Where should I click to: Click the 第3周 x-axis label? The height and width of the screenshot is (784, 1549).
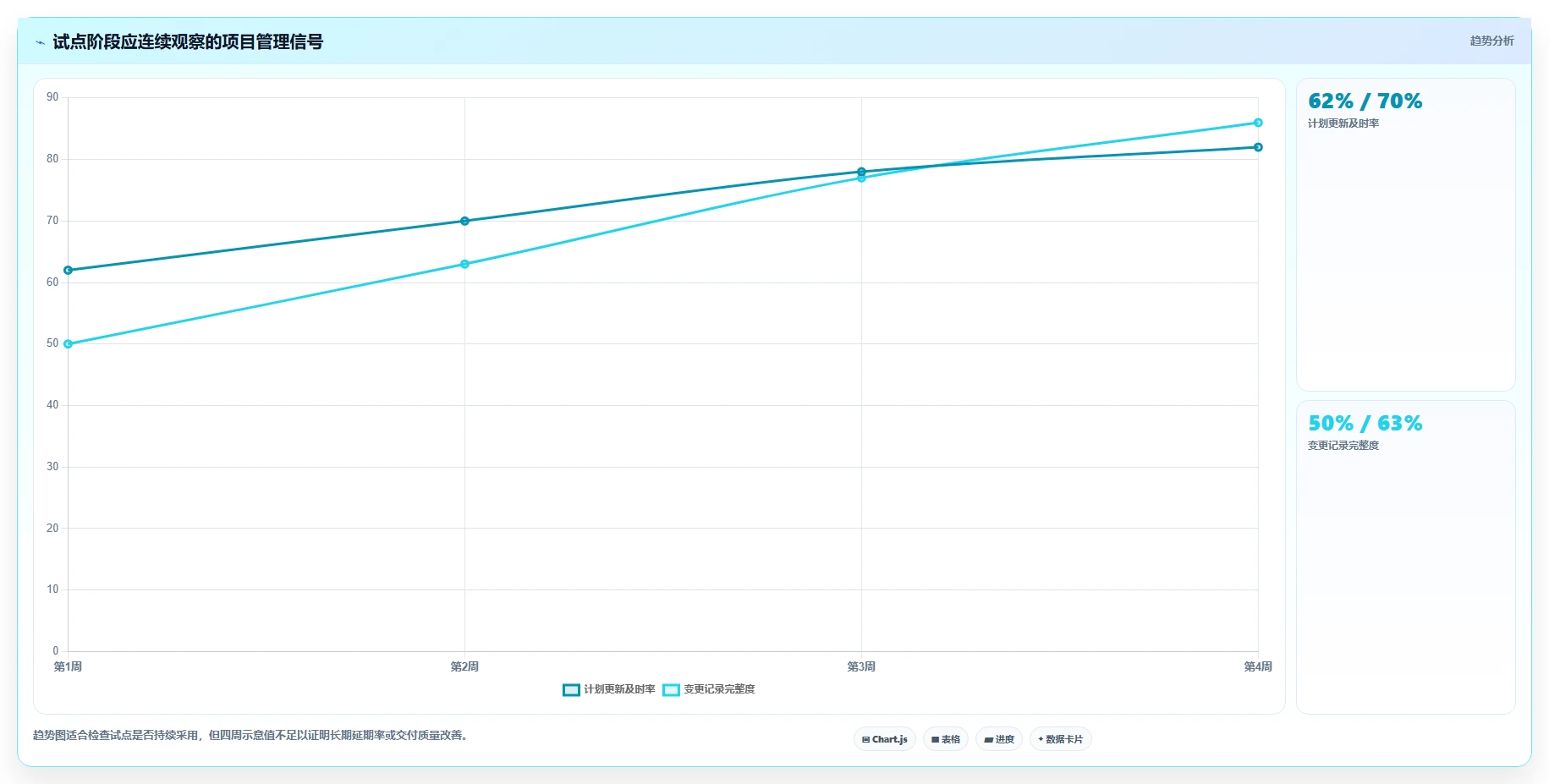861,666
